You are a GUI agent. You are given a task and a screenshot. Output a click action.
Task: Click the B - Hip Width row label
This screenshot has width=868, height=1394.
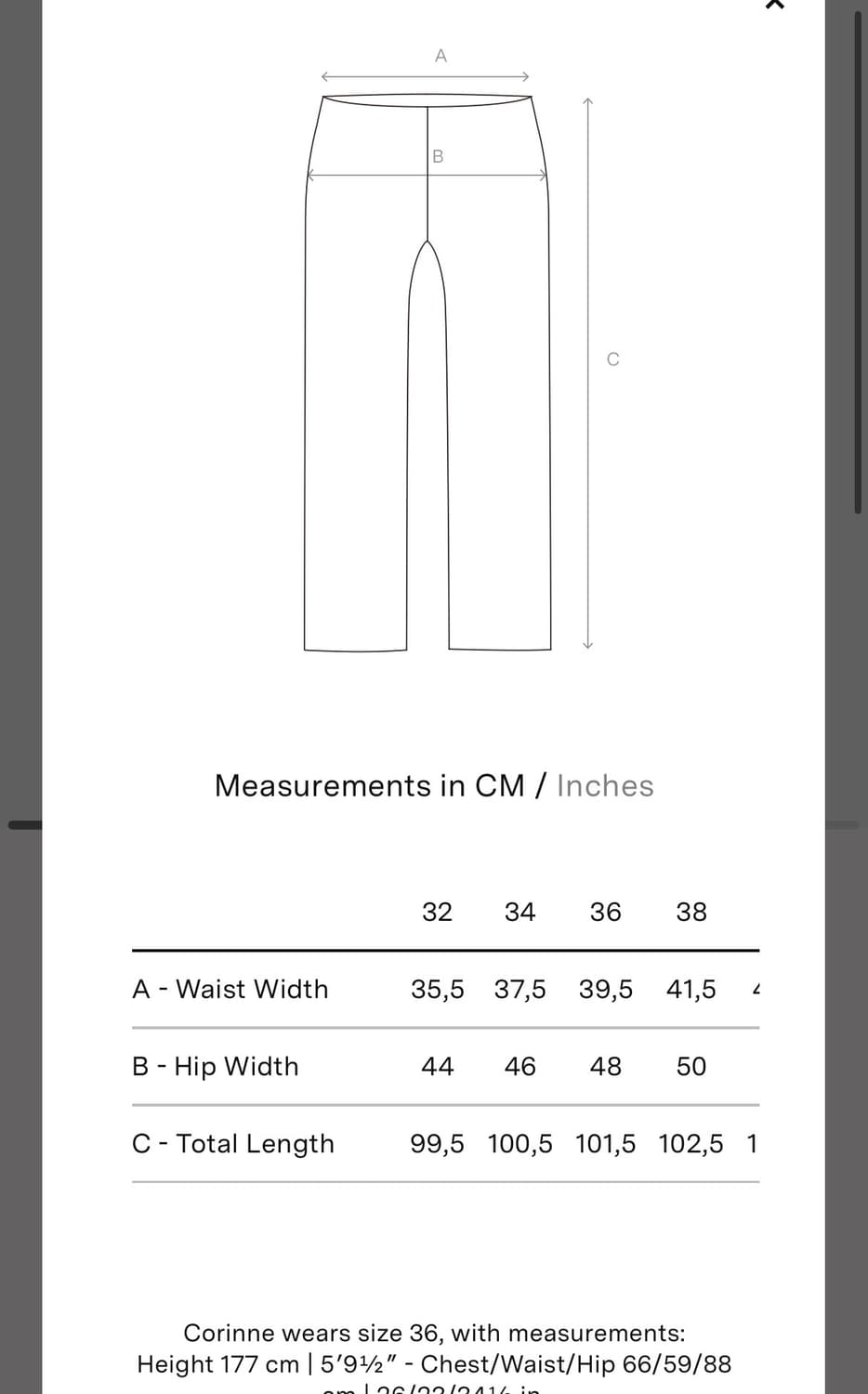click(216, 1066)
